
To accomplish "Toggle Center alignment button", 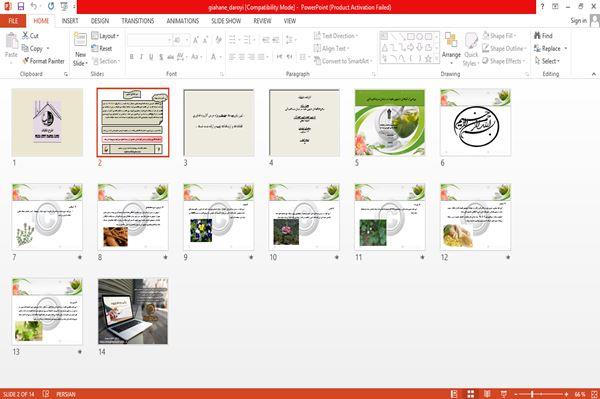I will click(x=242, y=57).
